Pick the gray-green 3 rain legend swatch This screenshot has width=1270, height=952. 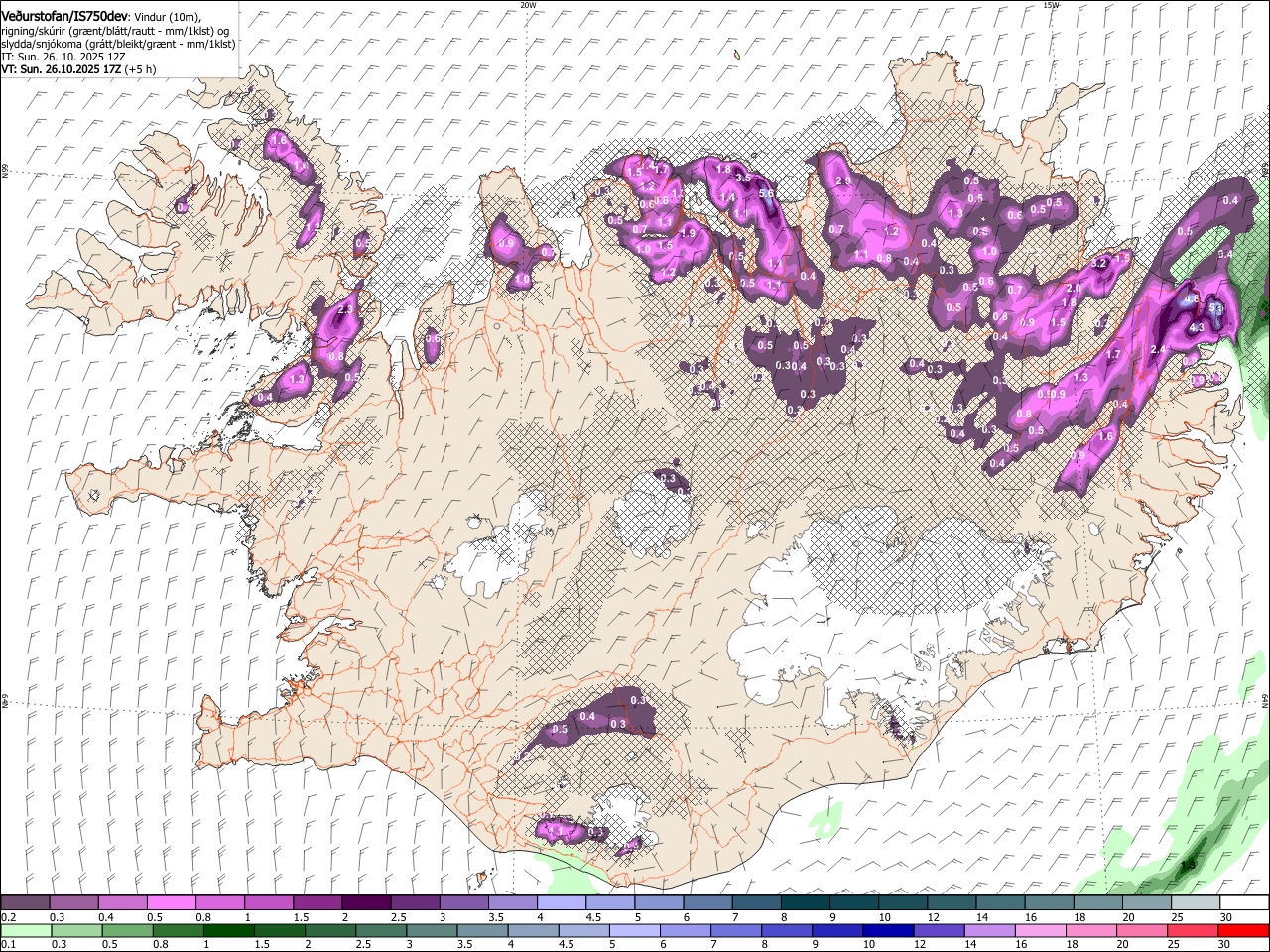point(432,930)
